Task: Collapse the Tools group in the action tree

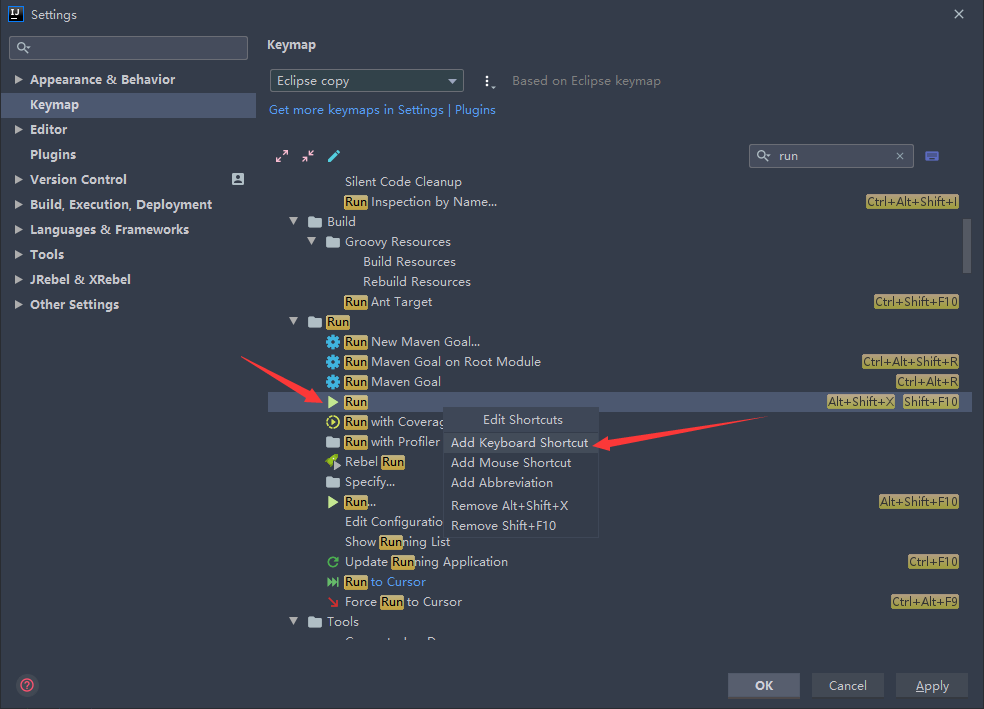Action: click(294, 621)
